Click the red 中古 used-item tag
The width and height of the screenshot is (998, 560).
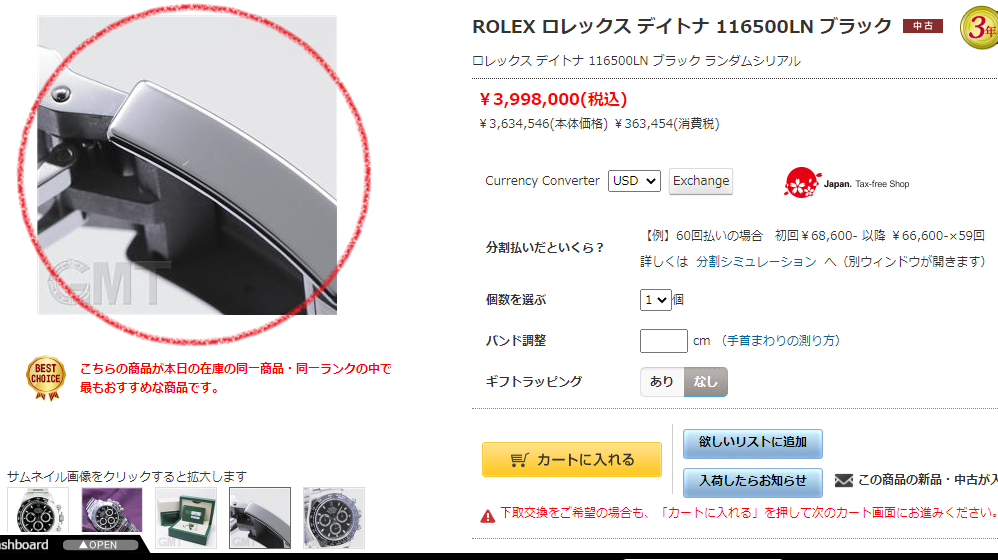tap(922, 26)
